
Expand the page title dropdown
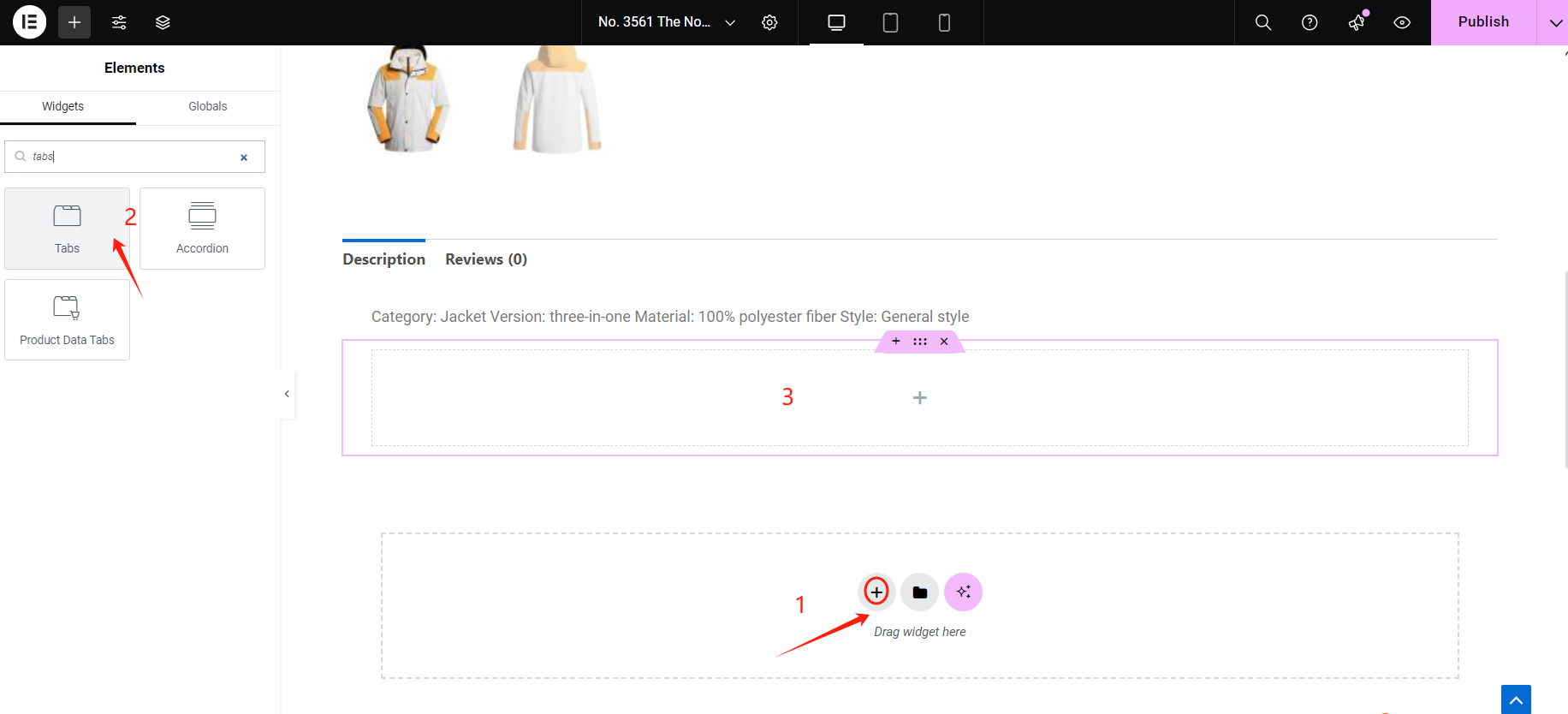730,22
